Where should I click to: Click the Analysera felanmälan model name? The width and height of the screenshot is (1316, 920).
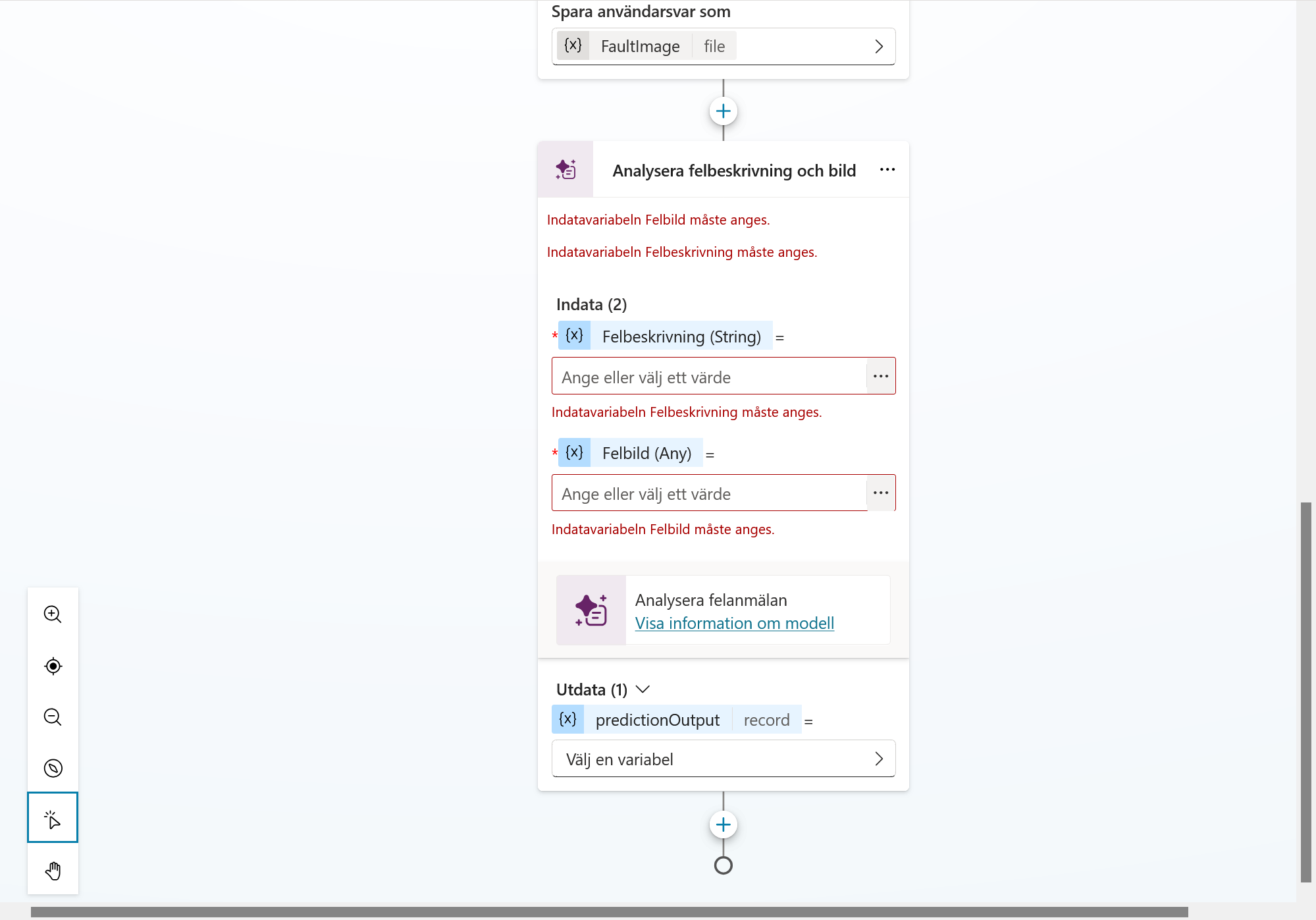click(711, 600)
